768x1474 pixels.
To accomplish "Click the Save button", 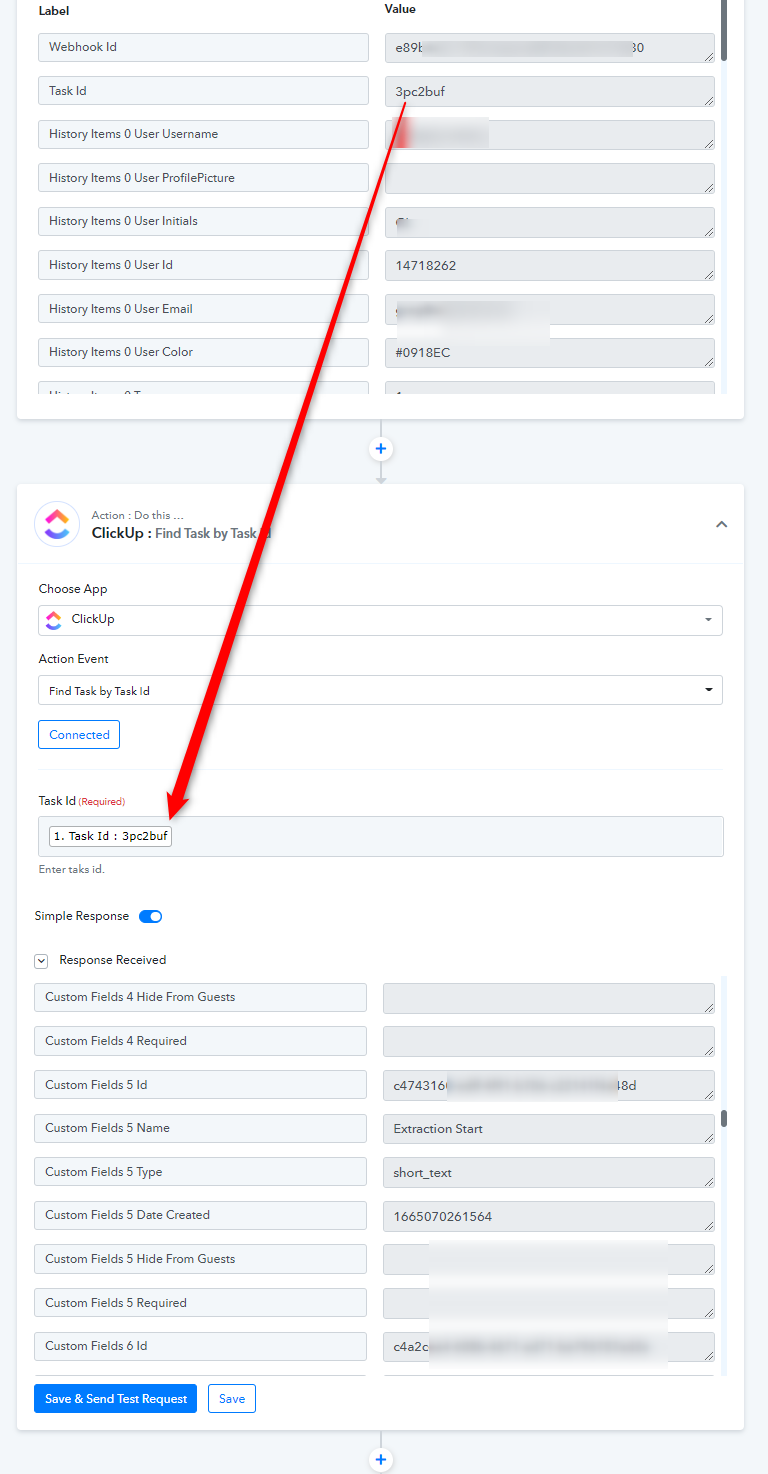I will coord(232,1398).
